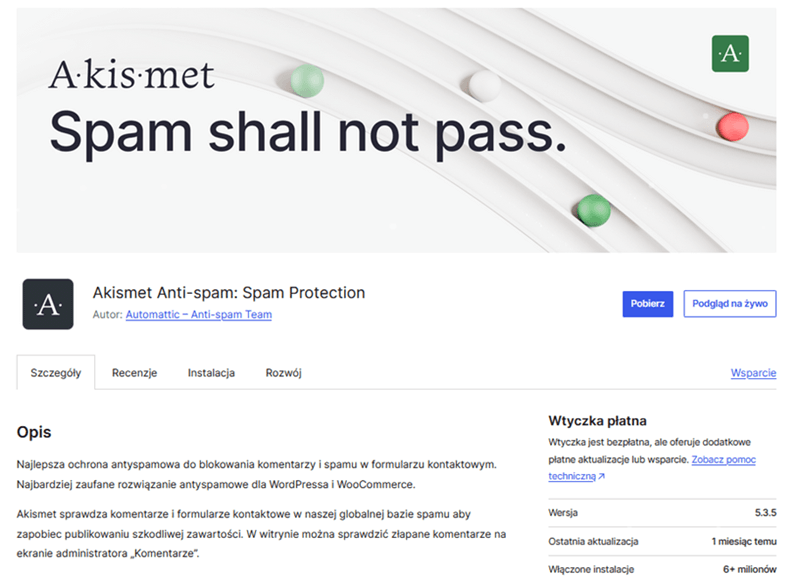Click the Akismet wordmark logo in banner
The image size is (800, 577).
coord(132,74)
